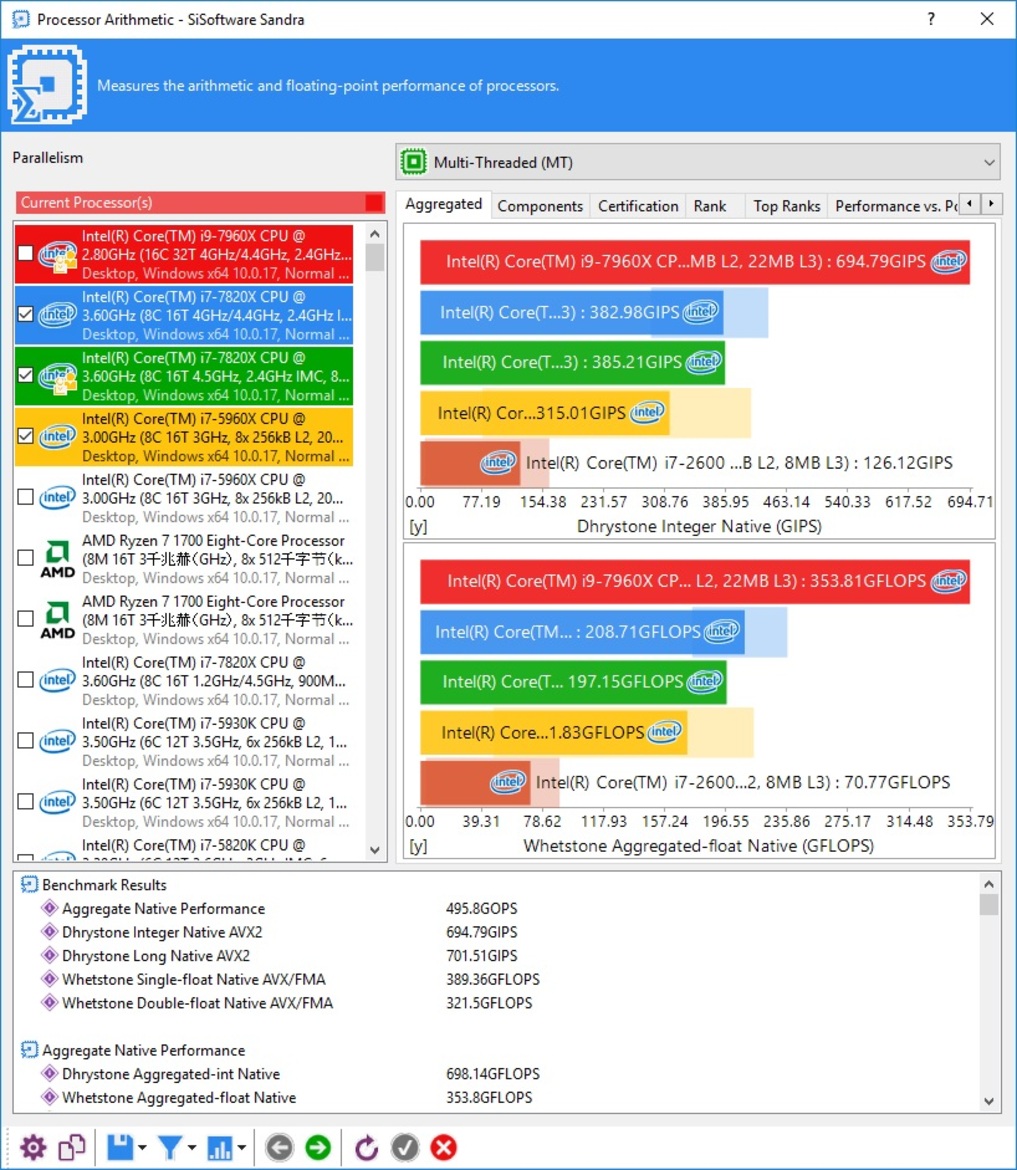
Task: Click the Current Processor(s) red header
Action: [200, 202]
